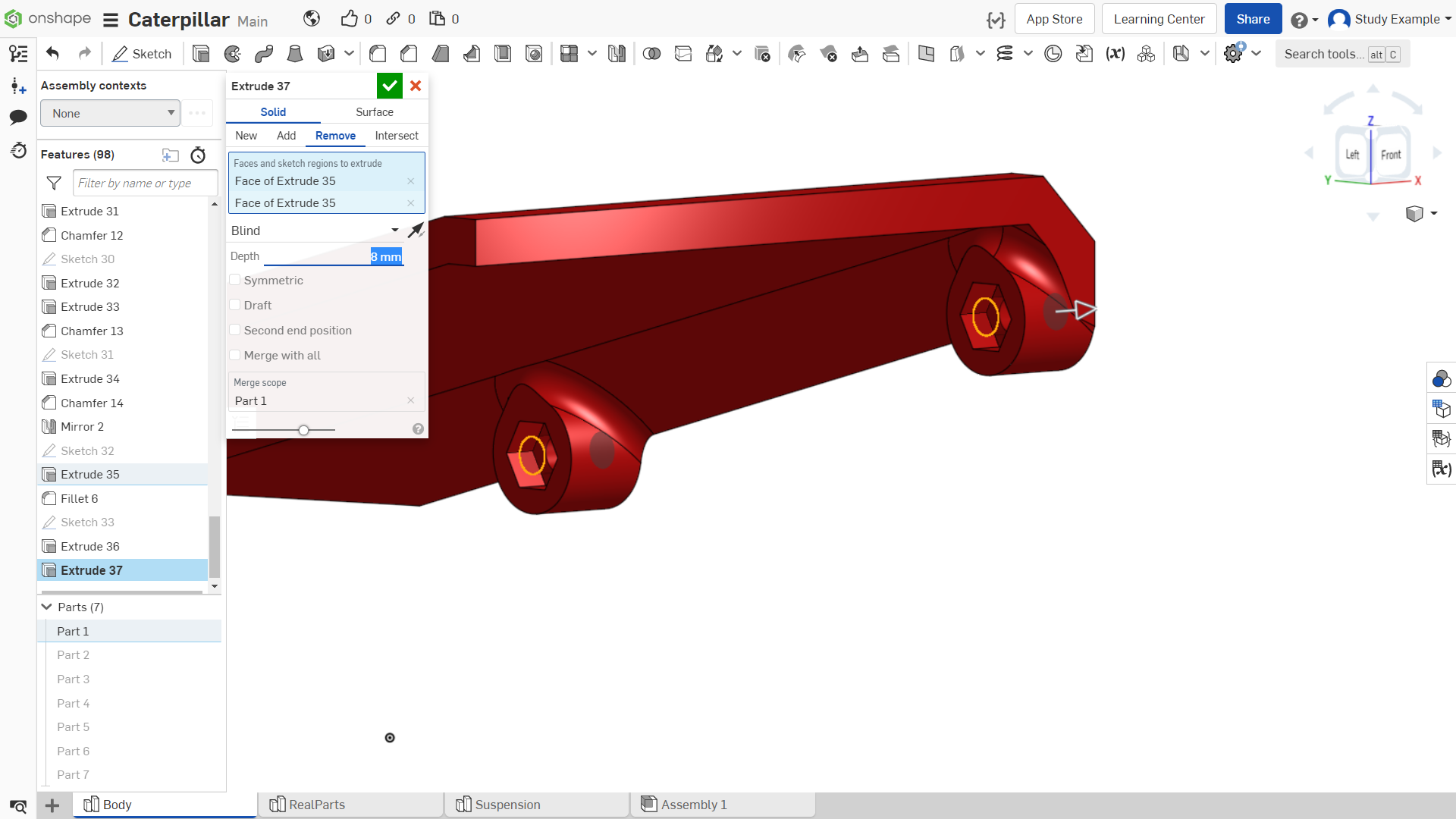Screen dimensions: 1456x819
Task: Enable the Symmetric checkbox
Action: click(x=235, y=280)
